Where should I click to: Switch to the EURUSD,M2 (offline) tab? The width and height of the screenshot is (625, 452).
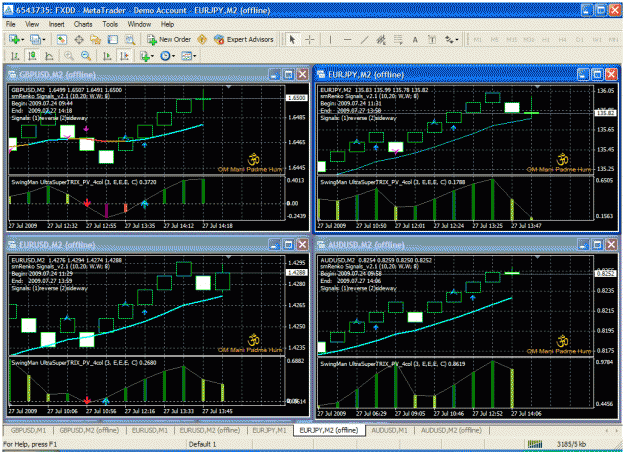point(210,430)
